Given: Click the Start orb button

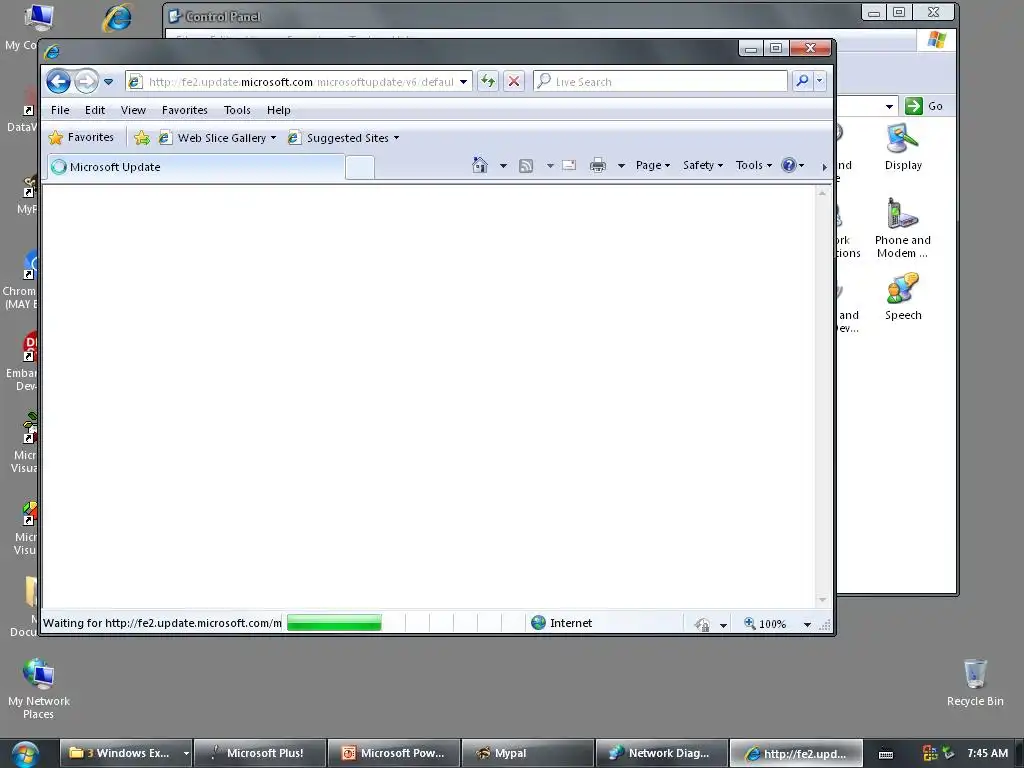Looking at the screenshot, I should coord(24,754).
